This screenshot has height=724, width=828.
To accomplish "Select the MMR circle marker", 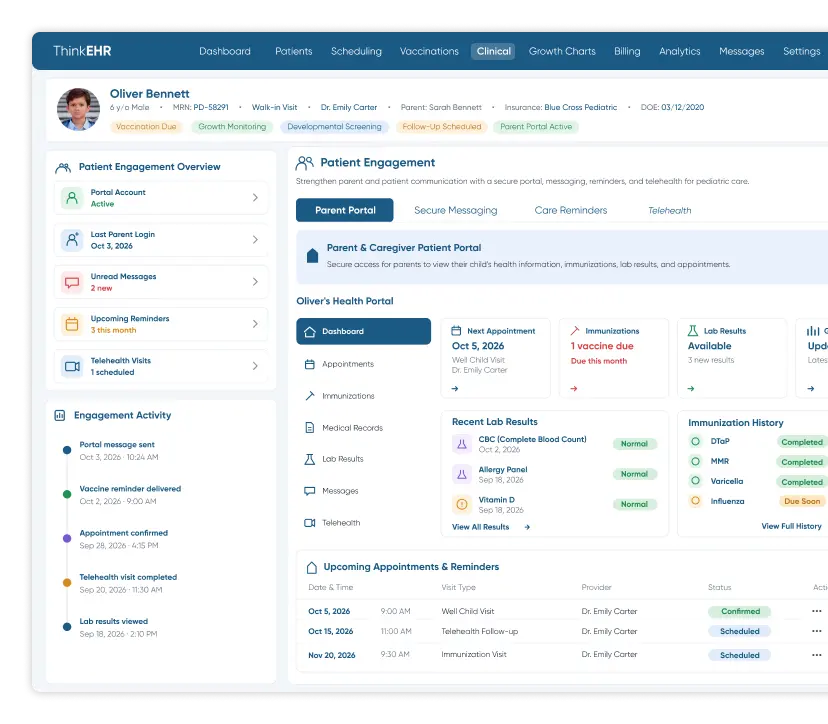I will click(695, 462).
